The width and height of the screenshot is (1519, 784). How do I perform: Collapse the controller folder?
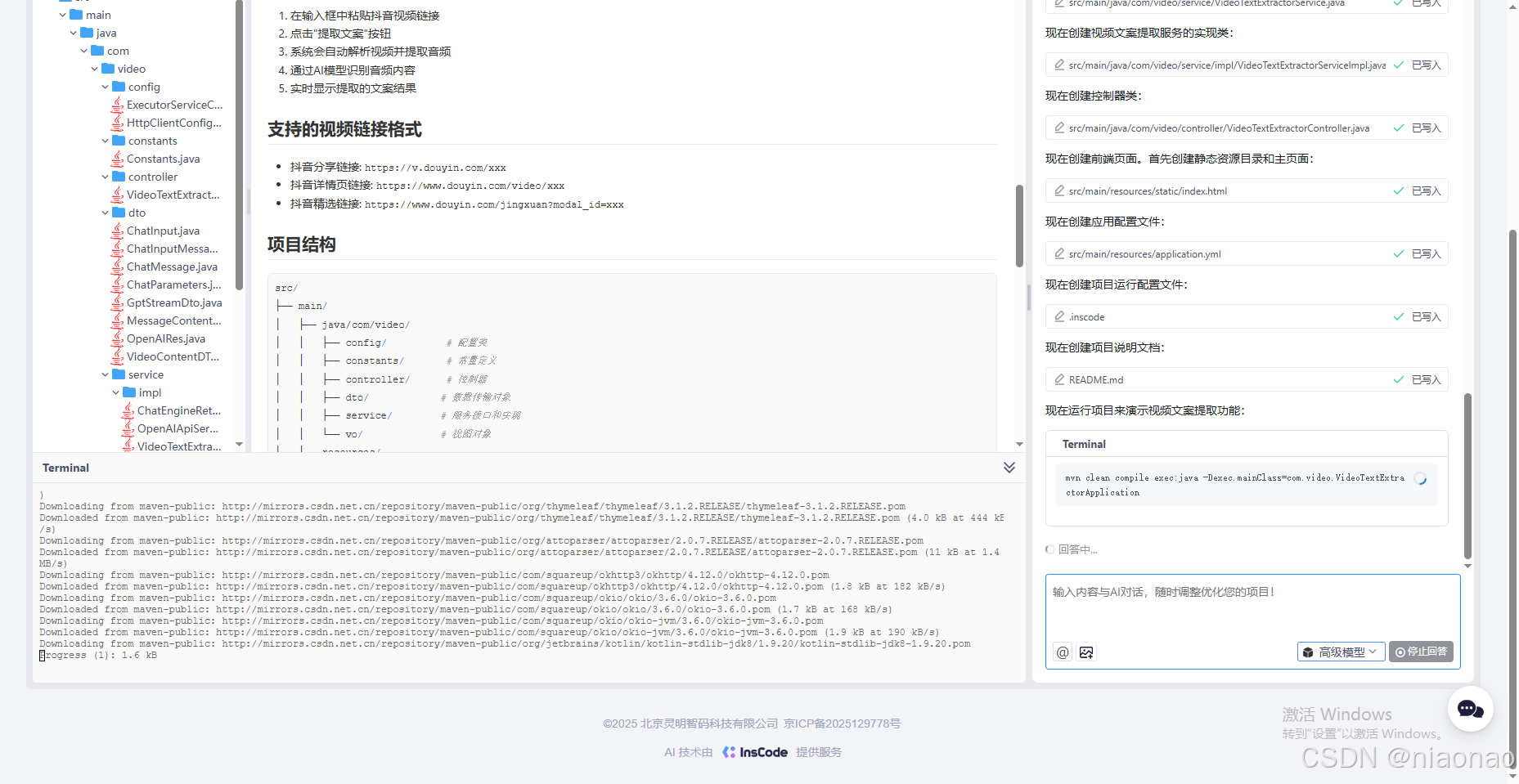(x=106, y=177)
